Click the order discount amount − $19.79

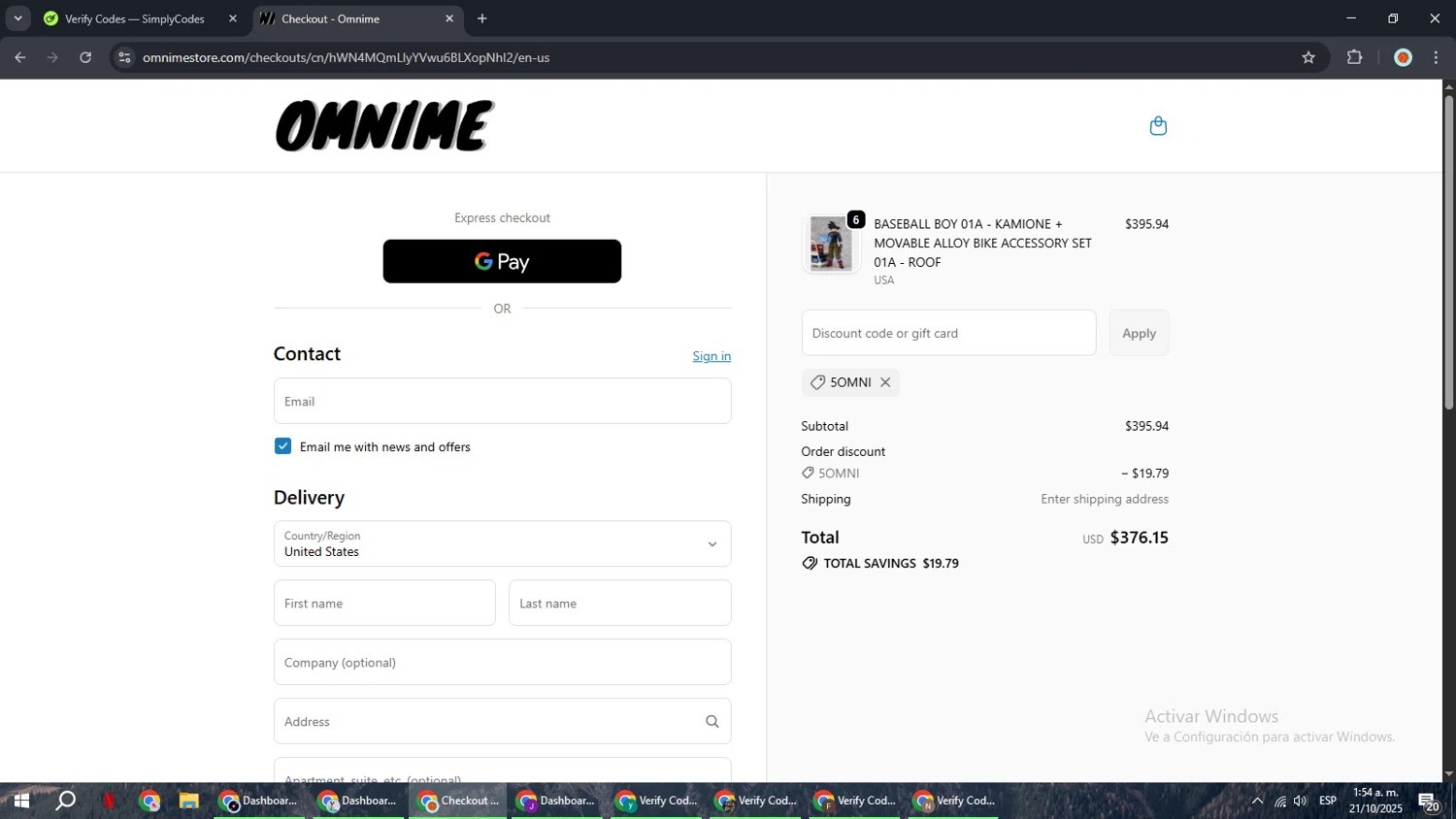[1144, 474]
